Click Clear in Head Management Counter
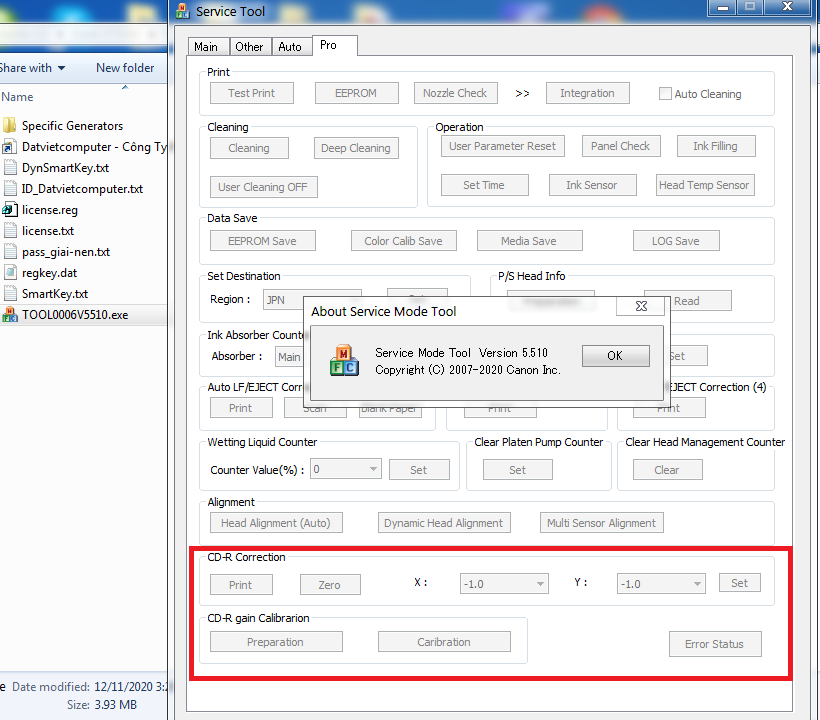The width and height of the screenshot is (820, 720). click(x=667, y=470)
